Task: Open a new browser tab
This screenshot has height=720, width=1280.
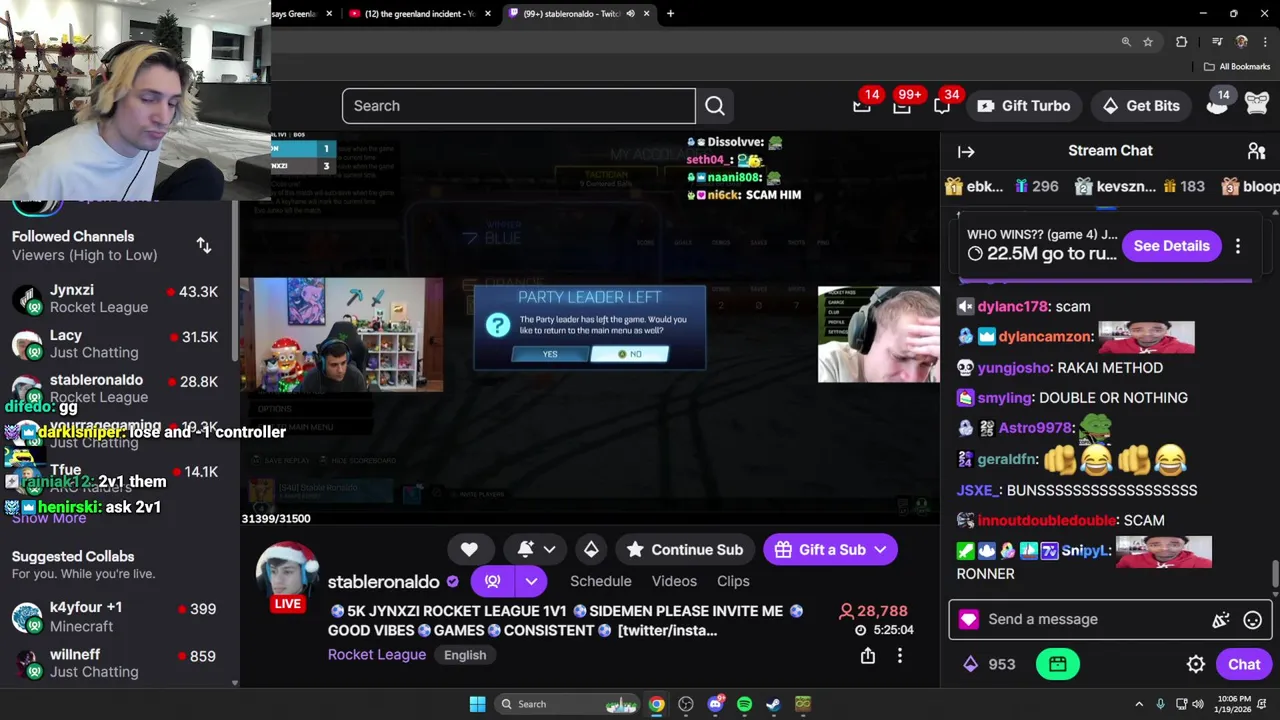Action: (670, 14)
